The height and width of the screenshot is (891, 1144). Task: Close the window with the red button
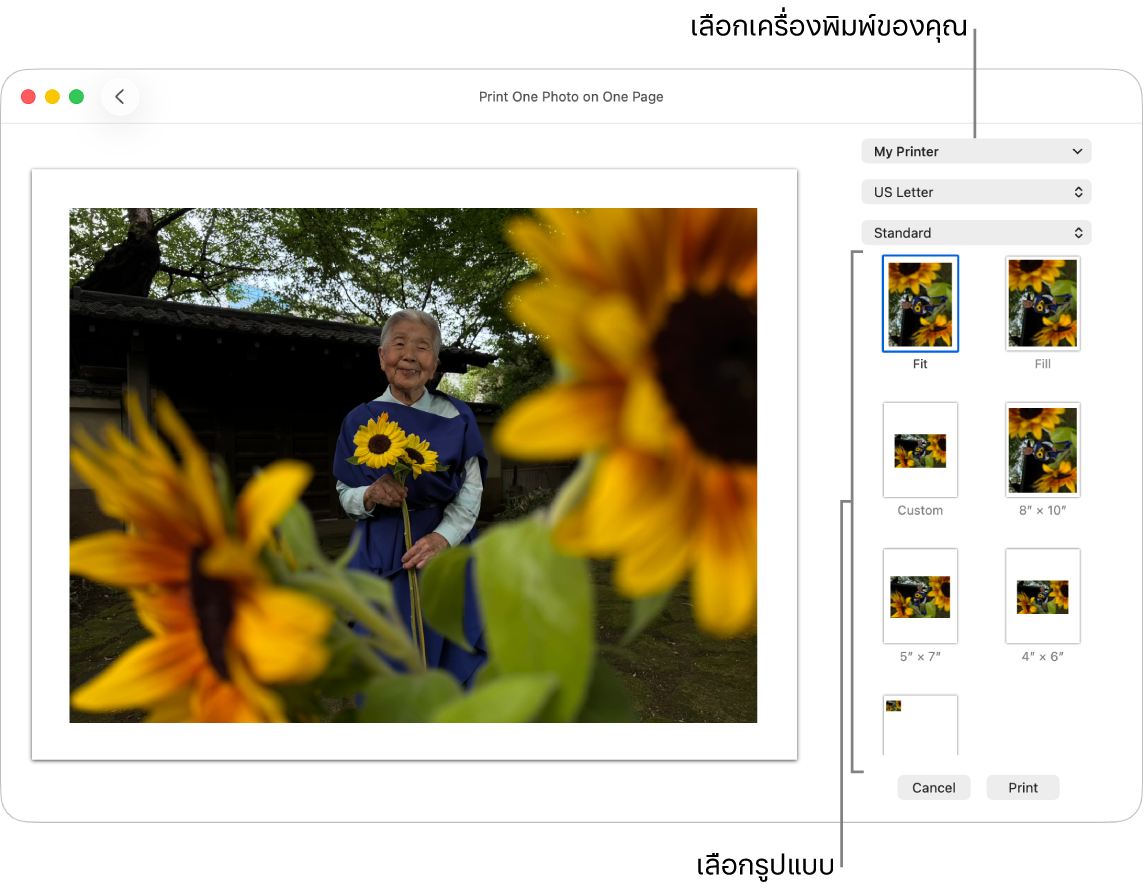click(x=28, y=97)
